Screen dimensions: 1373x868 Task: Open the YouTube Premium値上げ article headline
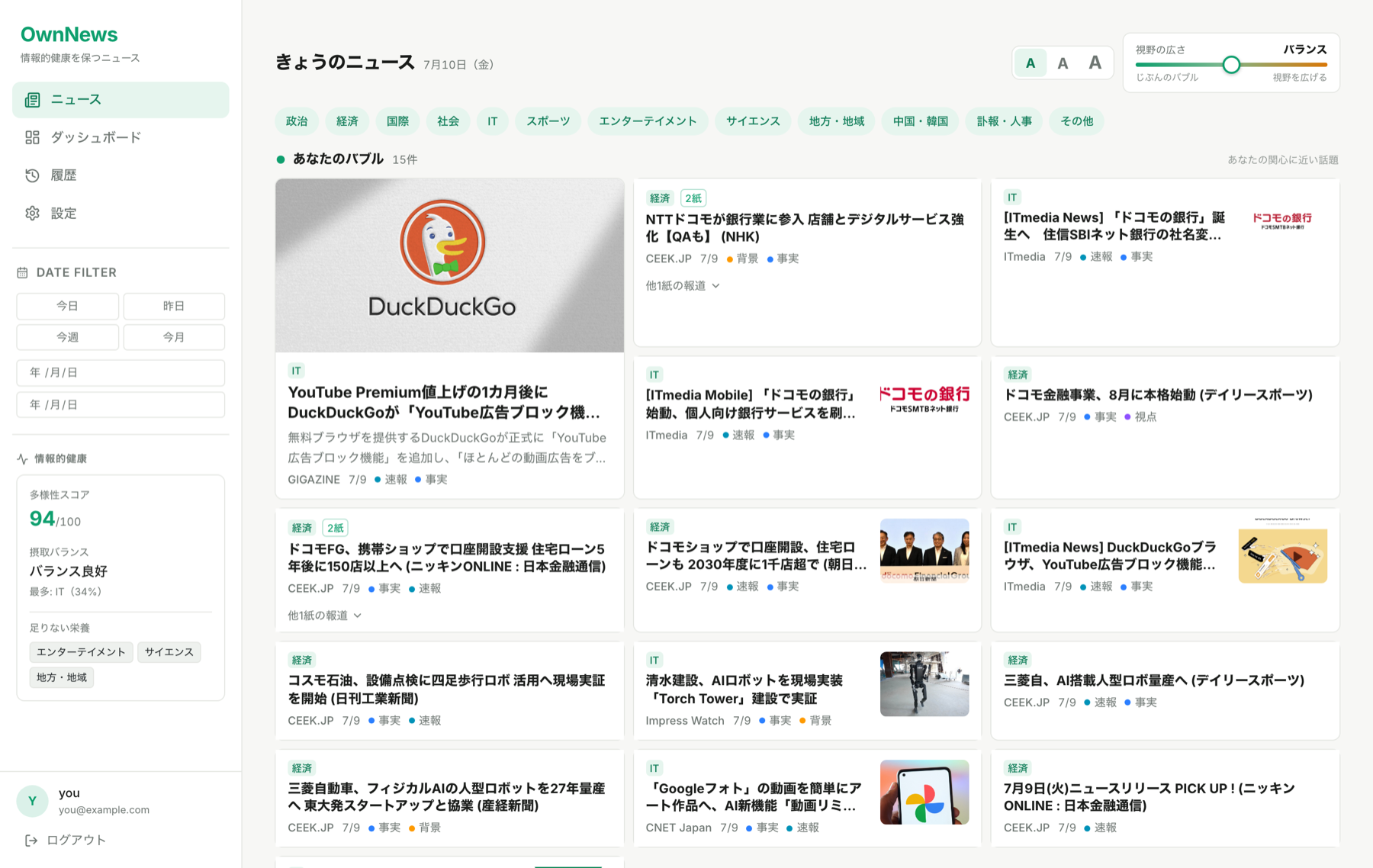pyautogui.click(x=445, y=402)
